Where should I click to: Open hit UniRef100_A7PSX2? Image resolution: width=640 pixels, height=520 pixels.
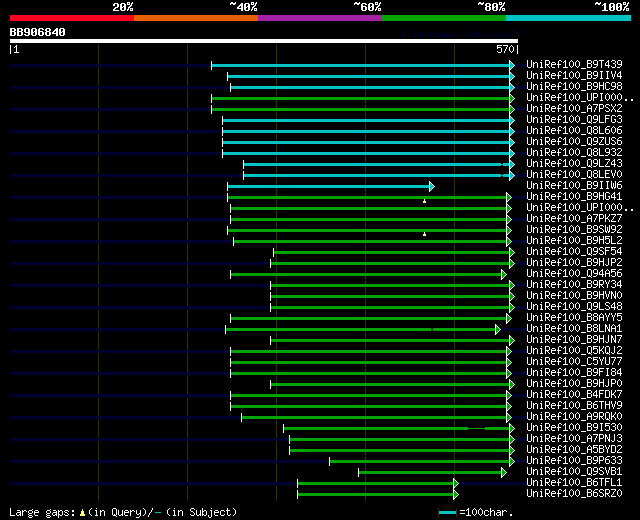pyautogui.click(x=574, y=109)
